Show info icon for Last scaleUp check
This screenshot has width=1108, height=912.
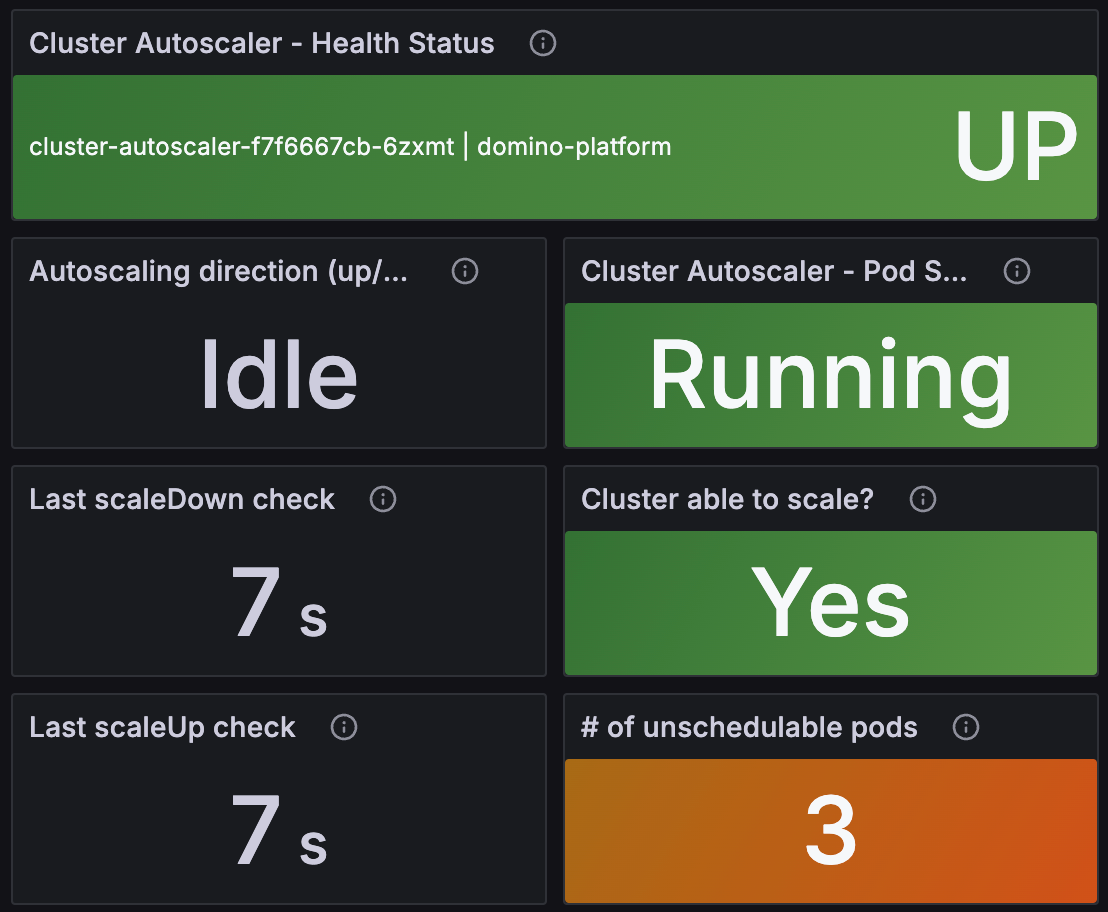(x=344, y=727)
